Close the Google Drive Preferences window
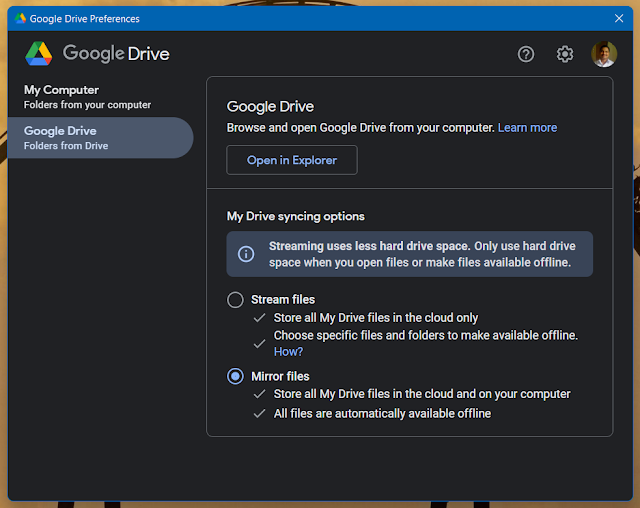Image resolution: width=640 pixels, height=508 pixels. point(619,18)
